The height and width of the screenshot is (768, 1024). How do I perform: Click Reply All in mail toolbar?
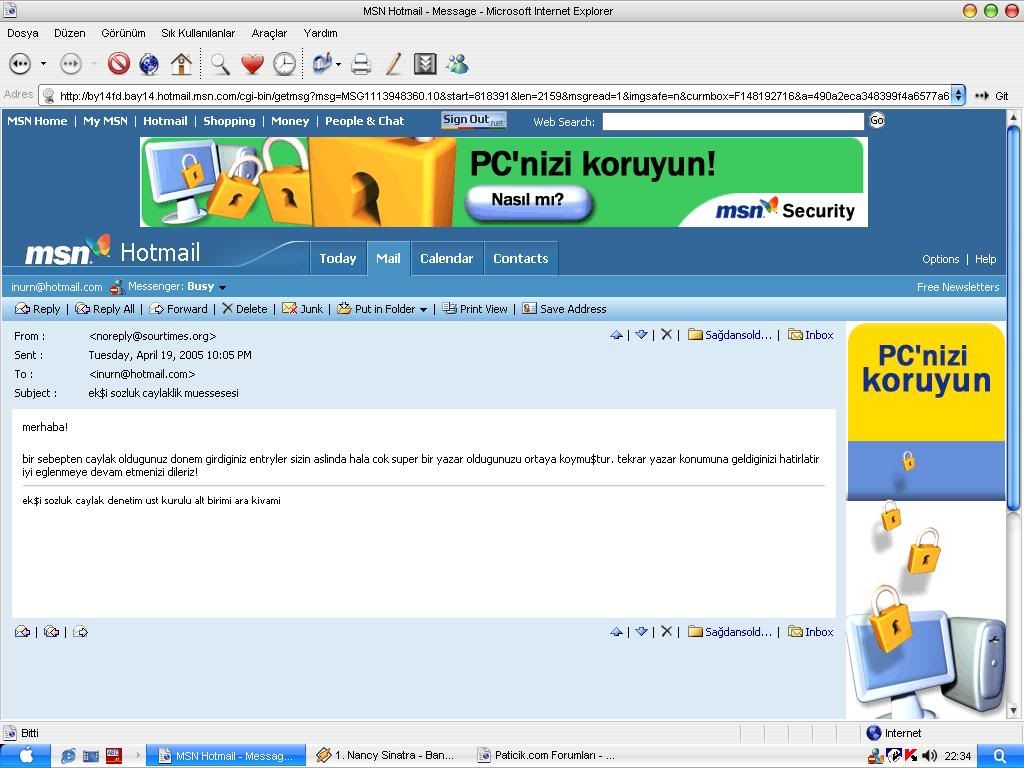click(x=104, y=309)
